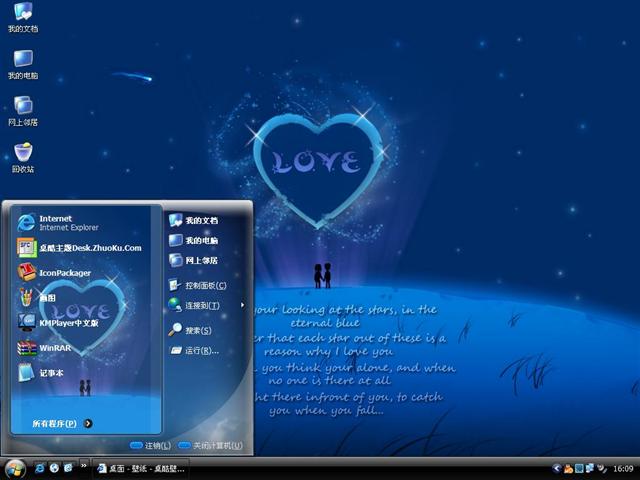Click the KMPlayer icon in start menu
640x480 pixels.
pyautogui.click(x=27, y=322)
